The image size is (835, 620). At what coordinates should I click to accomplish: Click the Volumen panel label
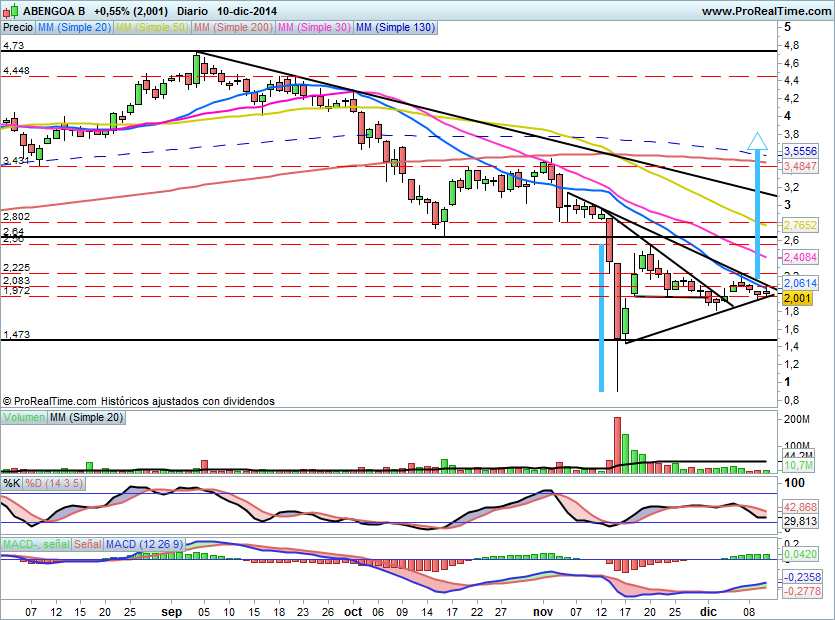point(24,418)
